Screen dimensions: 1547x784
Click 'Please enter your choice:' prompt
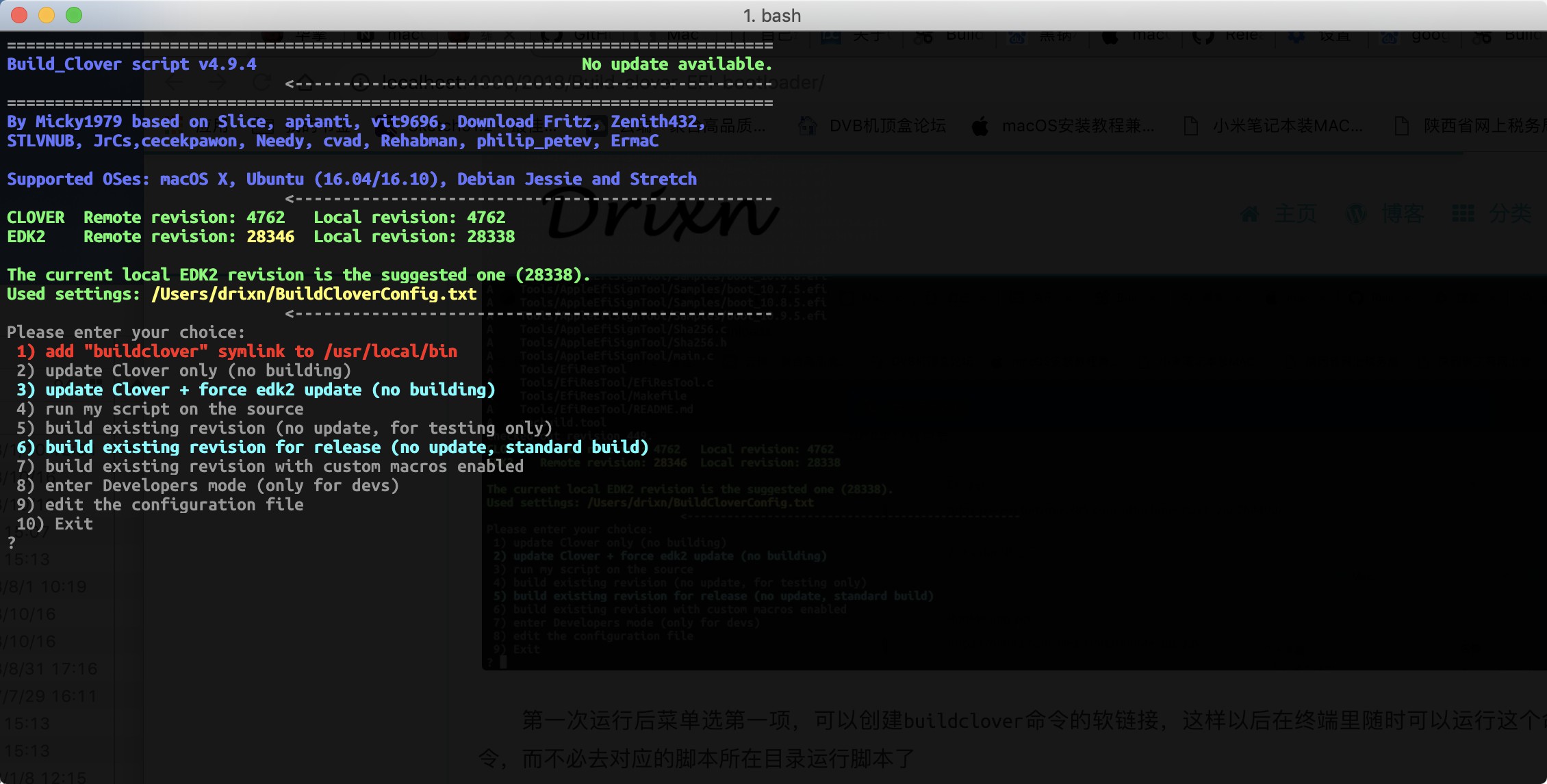click(x=126, y=332)
